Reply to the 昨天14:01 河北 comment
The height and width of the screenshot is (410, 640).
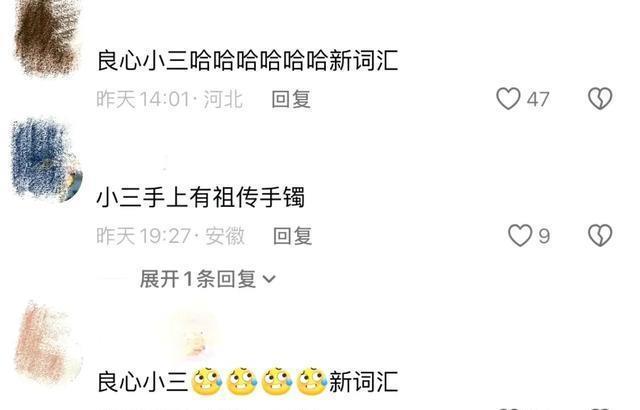[291, 99]
